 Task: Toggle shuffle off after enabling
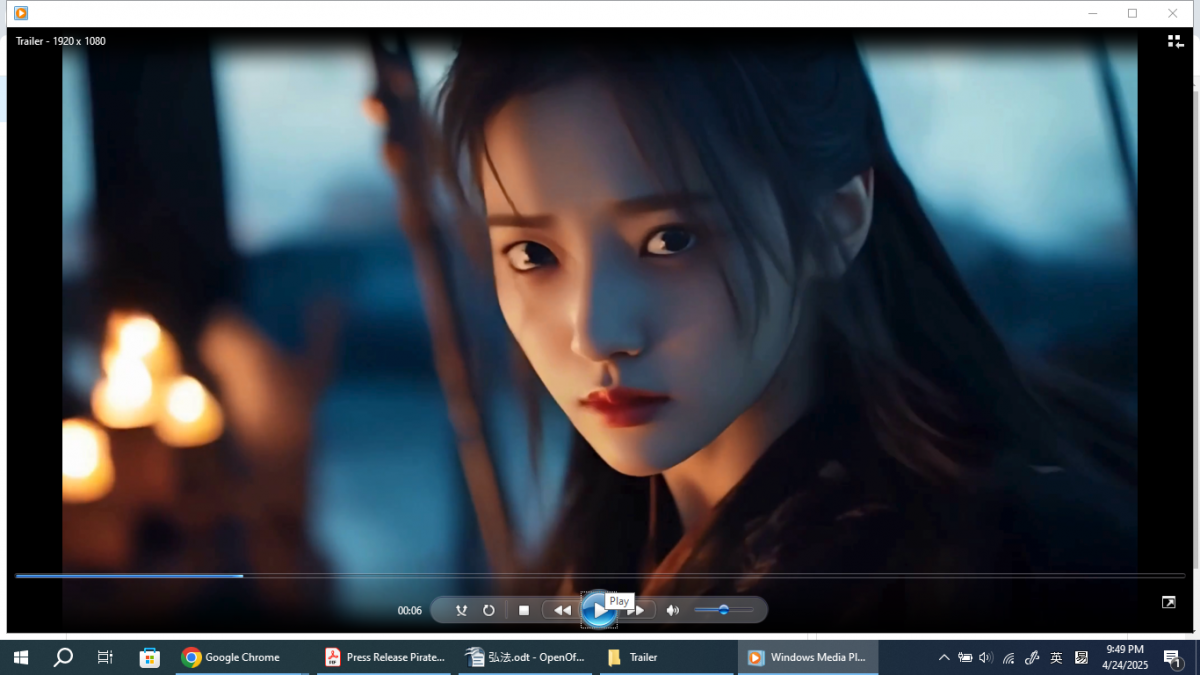tap(461, 609)
